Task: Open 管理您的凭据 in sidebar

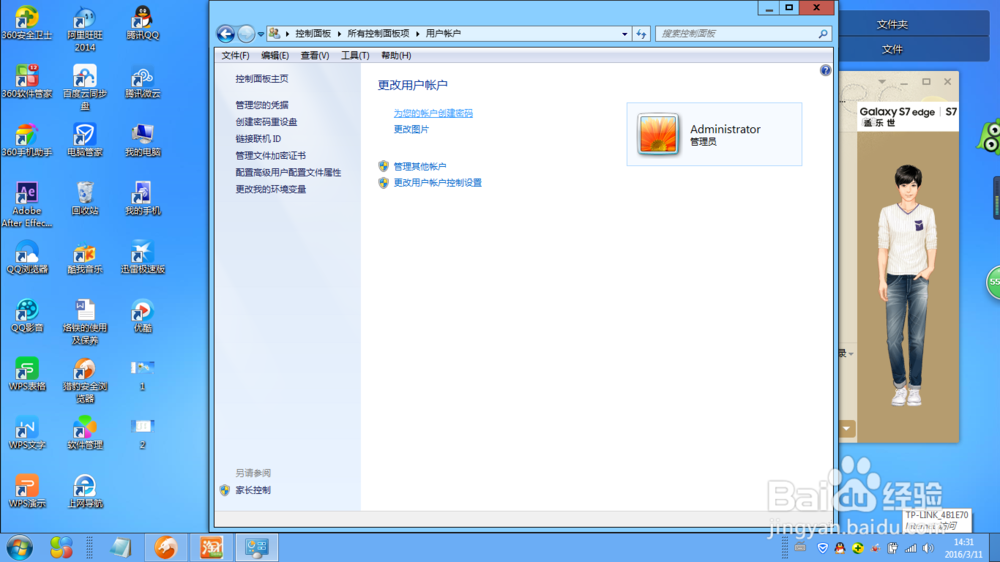Action: pos(261,105)
